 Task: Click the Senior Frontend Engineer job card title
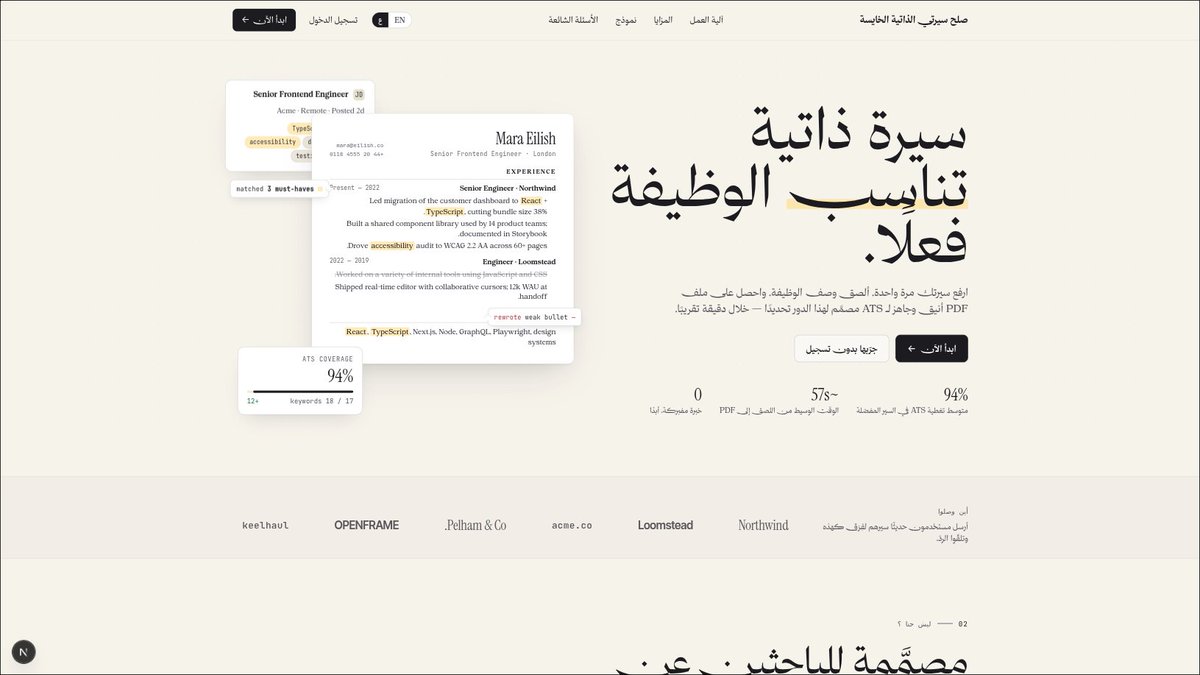click(x=300, y=94)
